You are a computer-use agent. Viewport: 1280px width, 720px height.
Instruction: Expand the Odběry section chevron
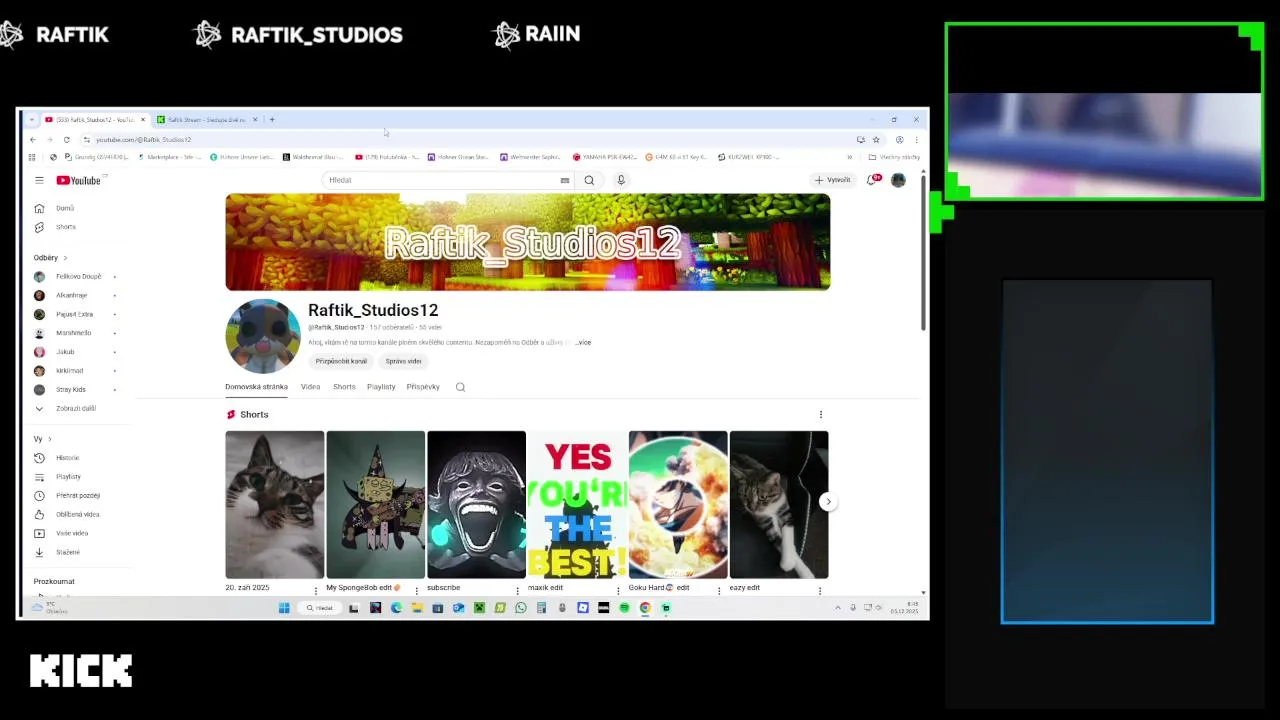coord(66,258)
